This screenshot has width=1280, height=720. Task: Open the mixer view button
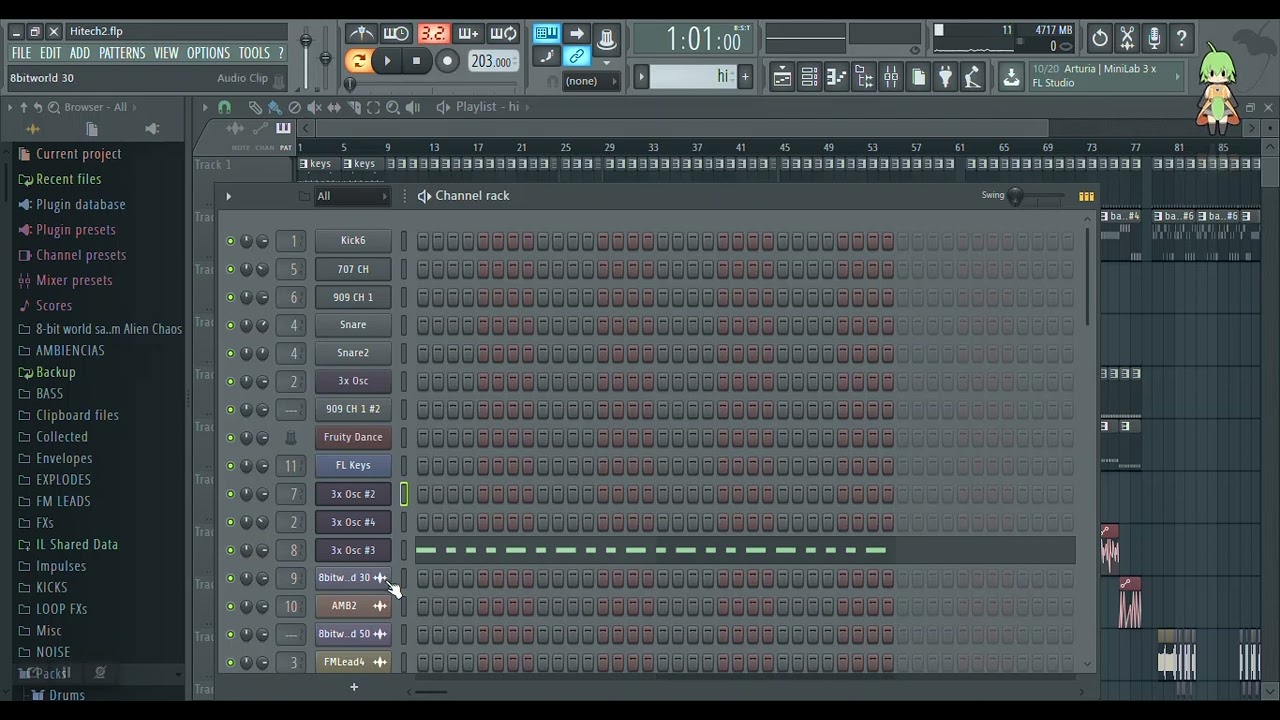tap(891, 77)
